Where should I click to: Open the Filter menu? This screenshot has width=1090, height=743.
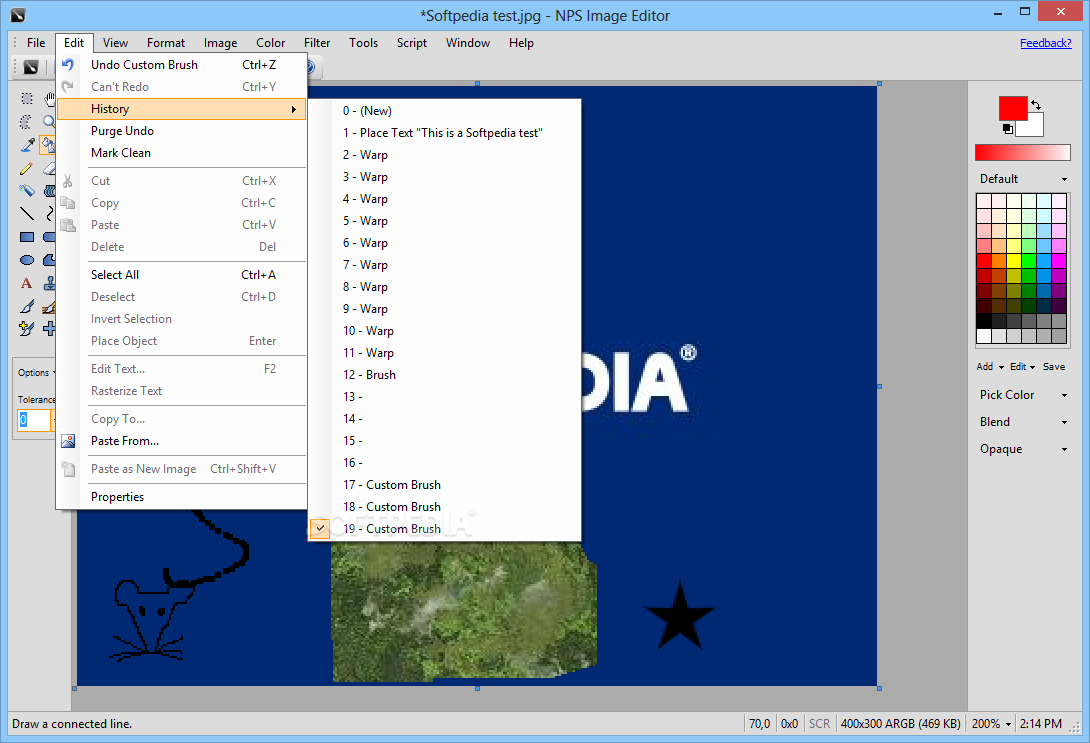(x=317, y=43)
